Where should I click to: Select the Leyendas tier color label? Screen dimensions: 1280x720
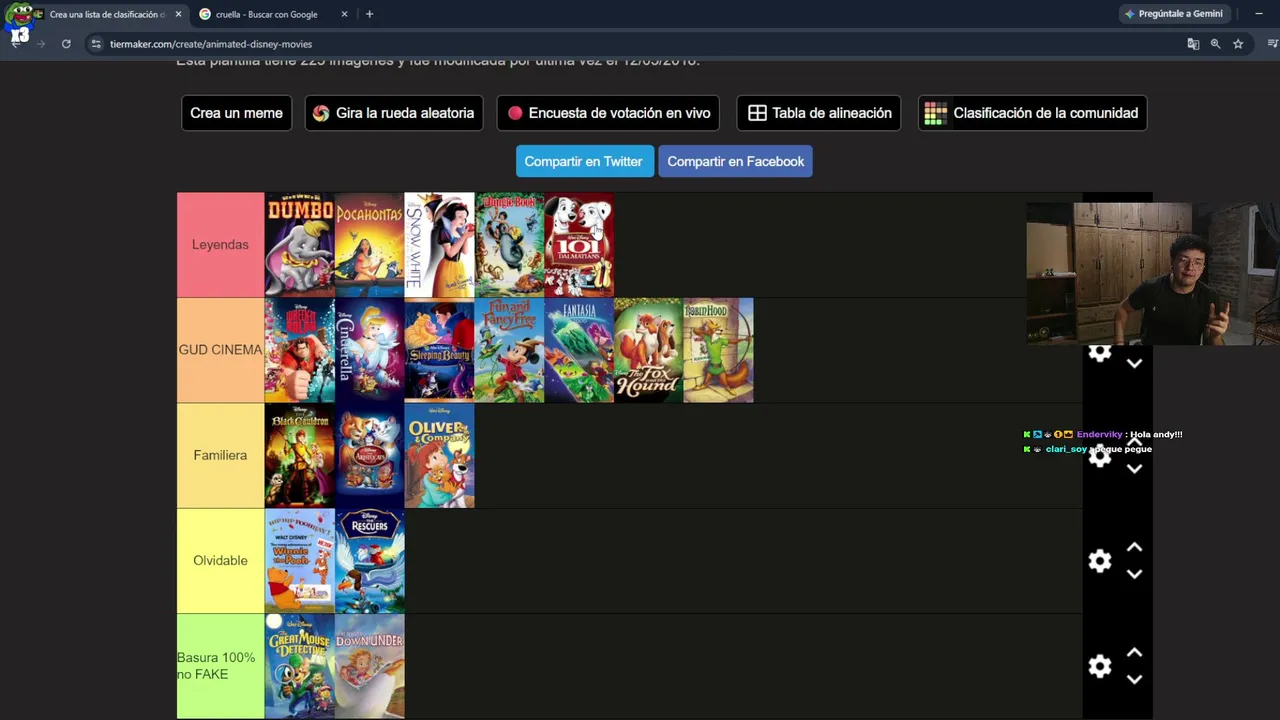point(220,245)
